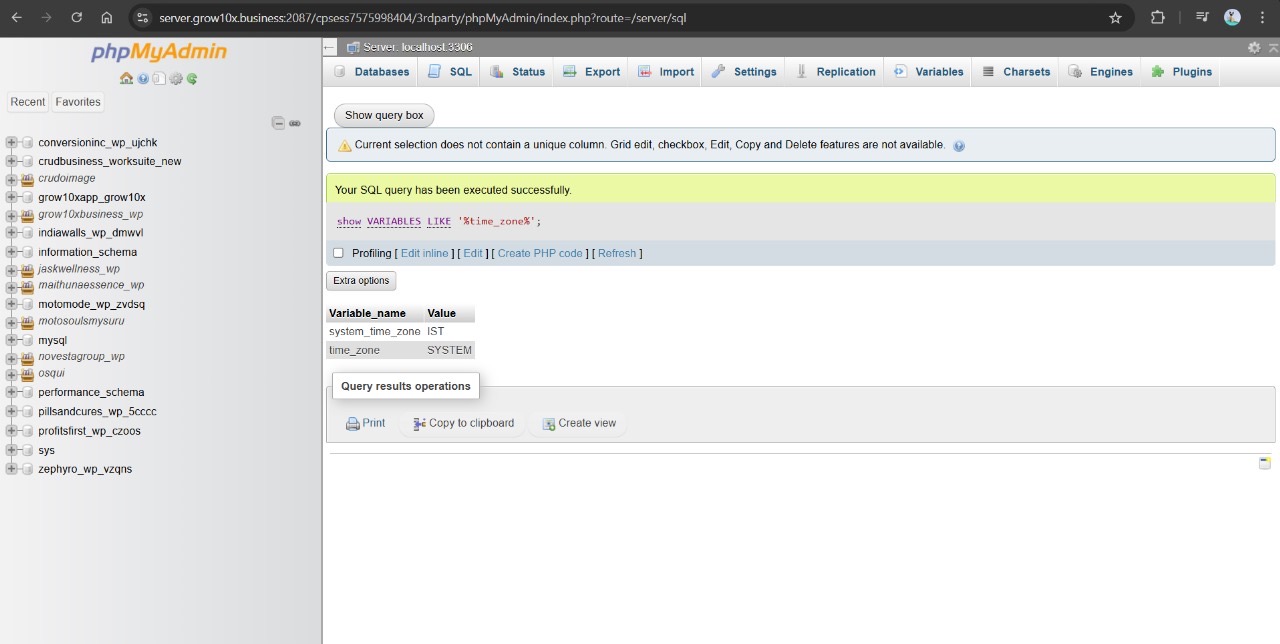1280x644 pixels.
Task: Click Create PHP code link
Action: point(540,254)
